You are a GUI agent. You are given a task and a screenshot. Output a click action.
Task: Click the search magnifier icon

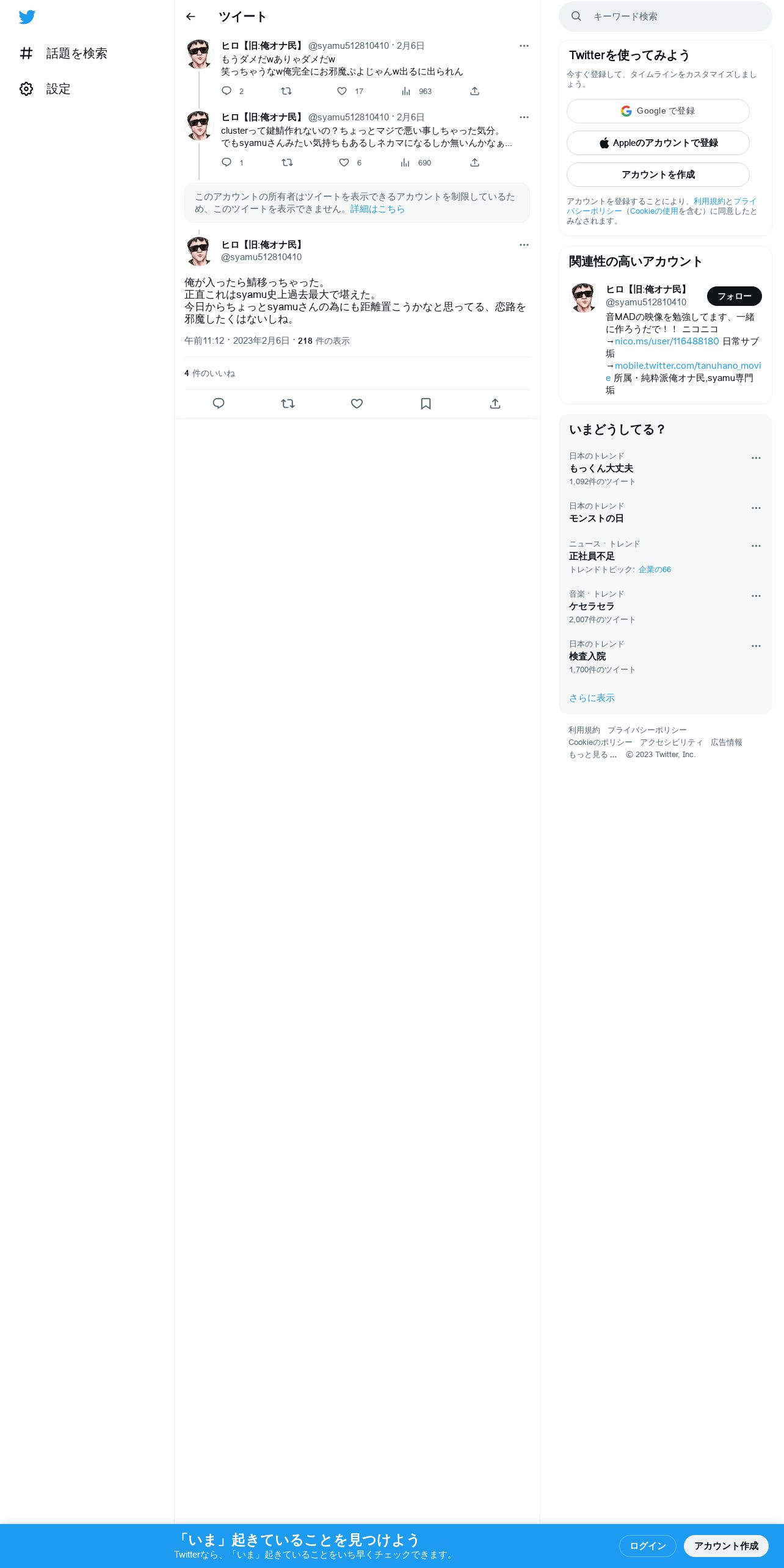pyautogui.click(x=576, y=16)
